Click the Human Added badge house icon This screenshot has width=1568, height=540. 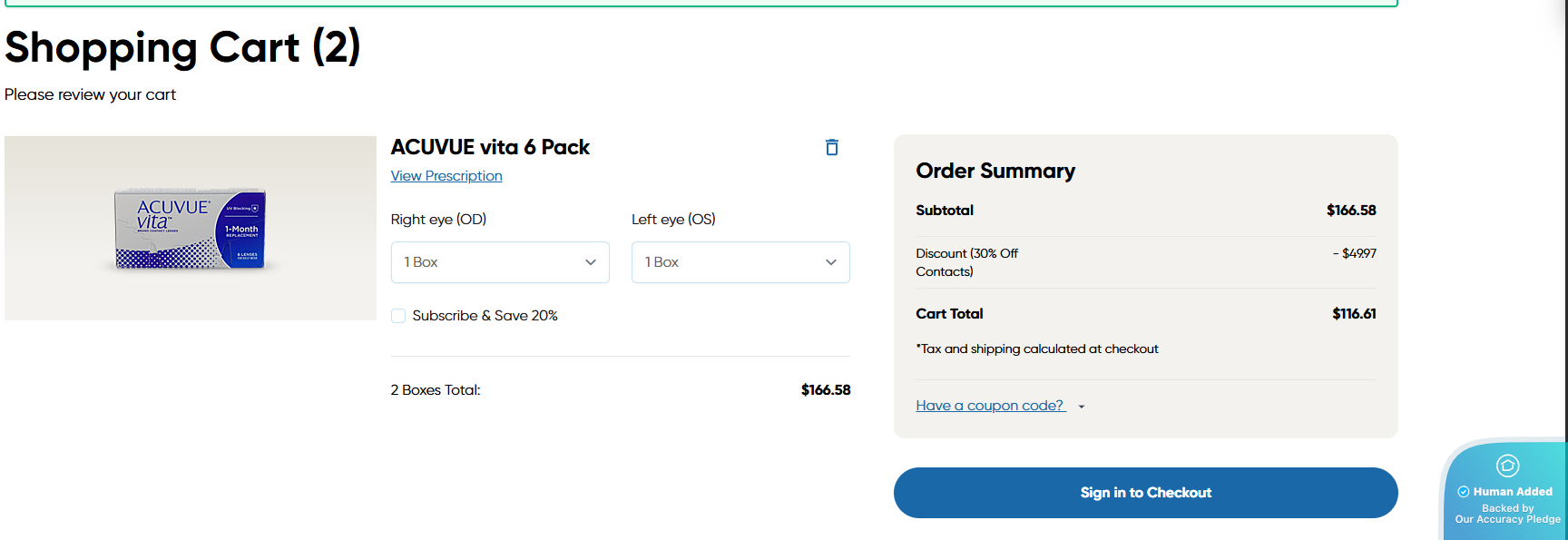tap(1507, 466)
